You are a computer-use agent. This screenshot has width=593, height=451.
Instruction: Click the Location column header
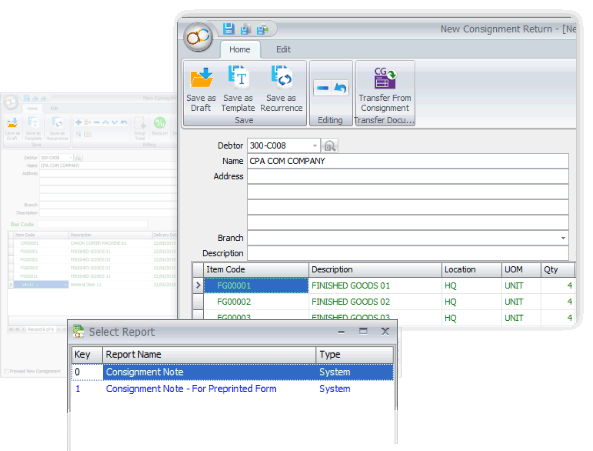click(x=471, y=270)
